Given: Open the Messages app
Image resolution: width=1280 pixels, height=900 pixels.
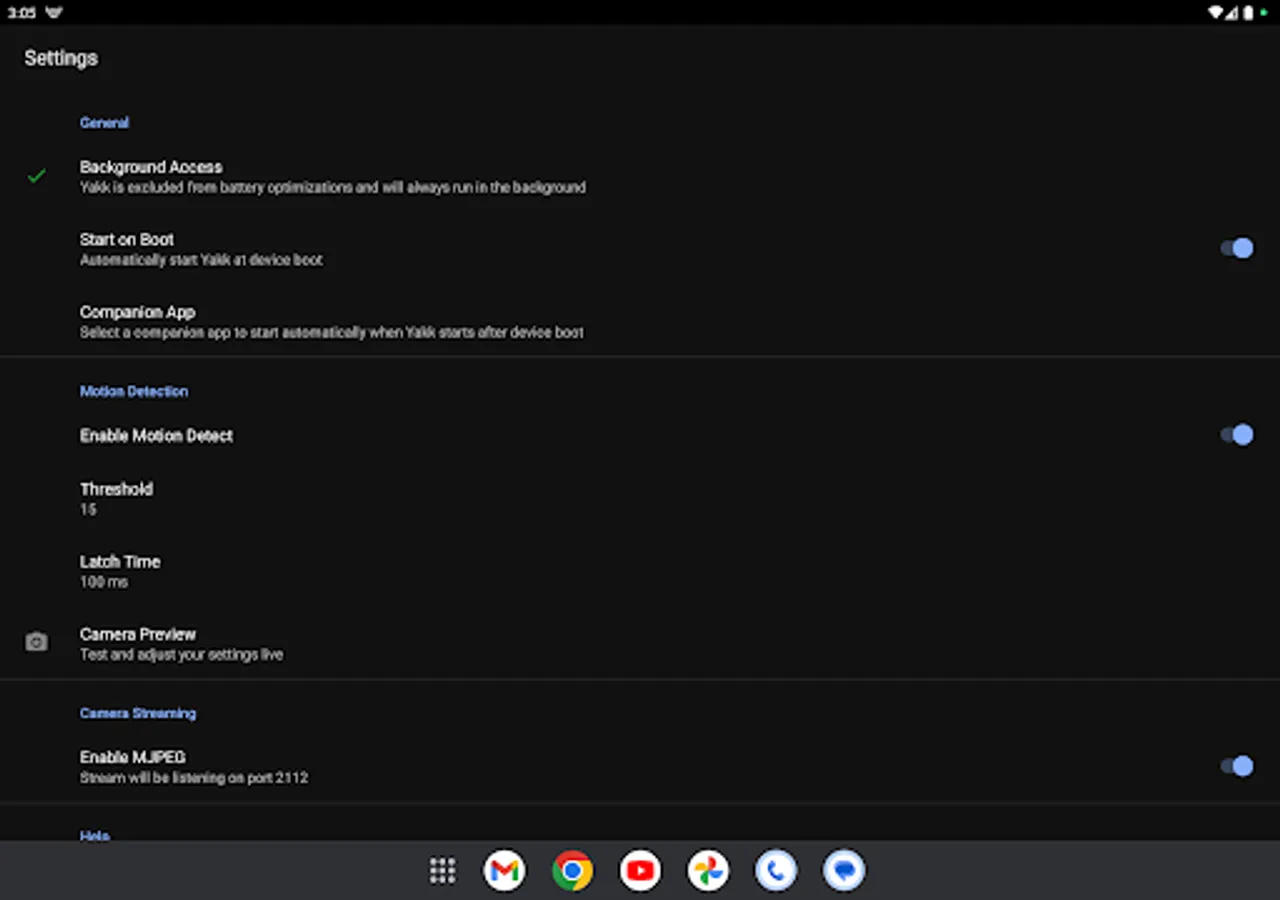Looking at the screenshot, I should 843,870.
